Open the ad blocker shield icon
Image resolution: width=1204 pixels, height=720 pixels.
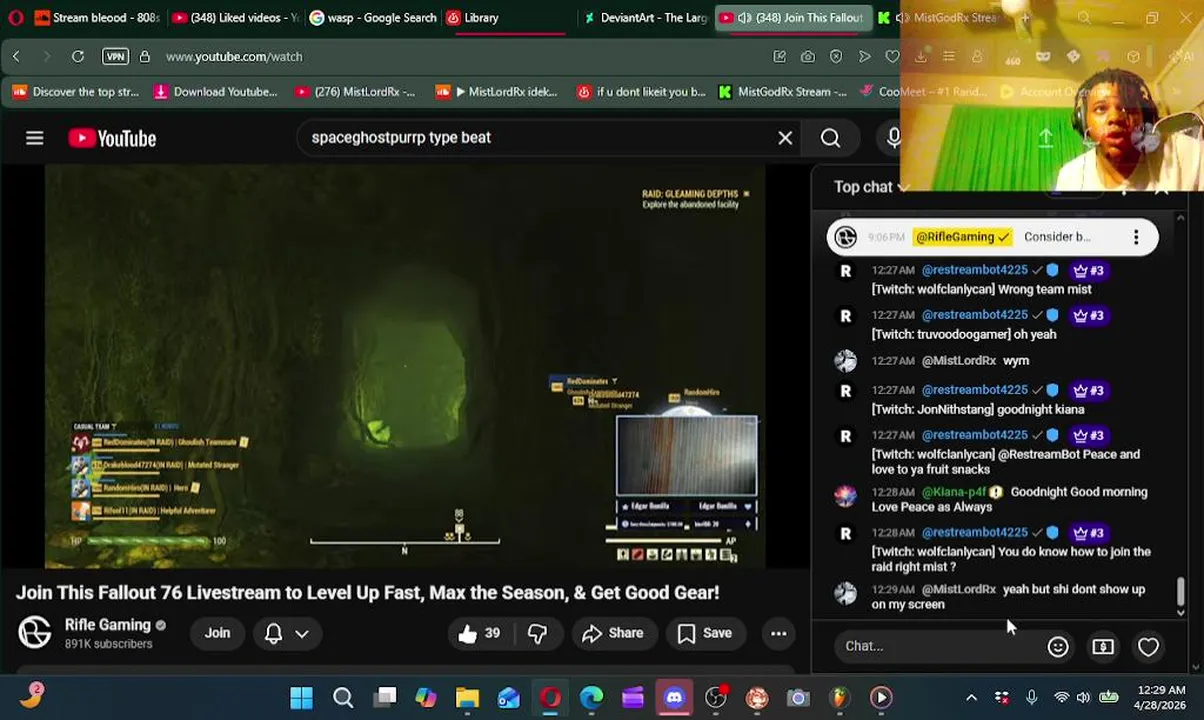pyautogui.click(x=836, y=57)
